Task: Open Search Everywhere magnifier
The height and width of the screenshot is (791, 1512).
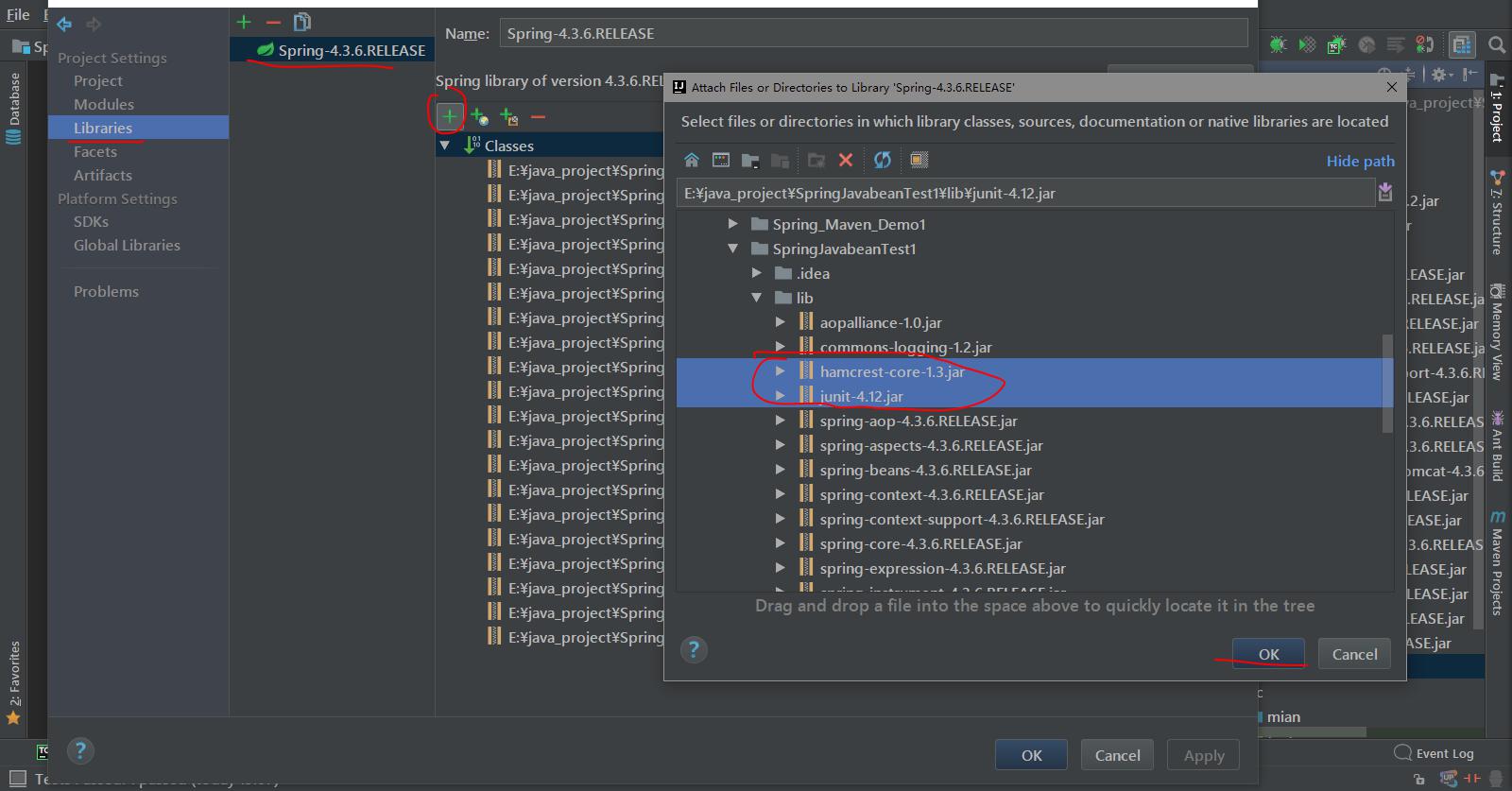Action: [x=1497, y=44]
